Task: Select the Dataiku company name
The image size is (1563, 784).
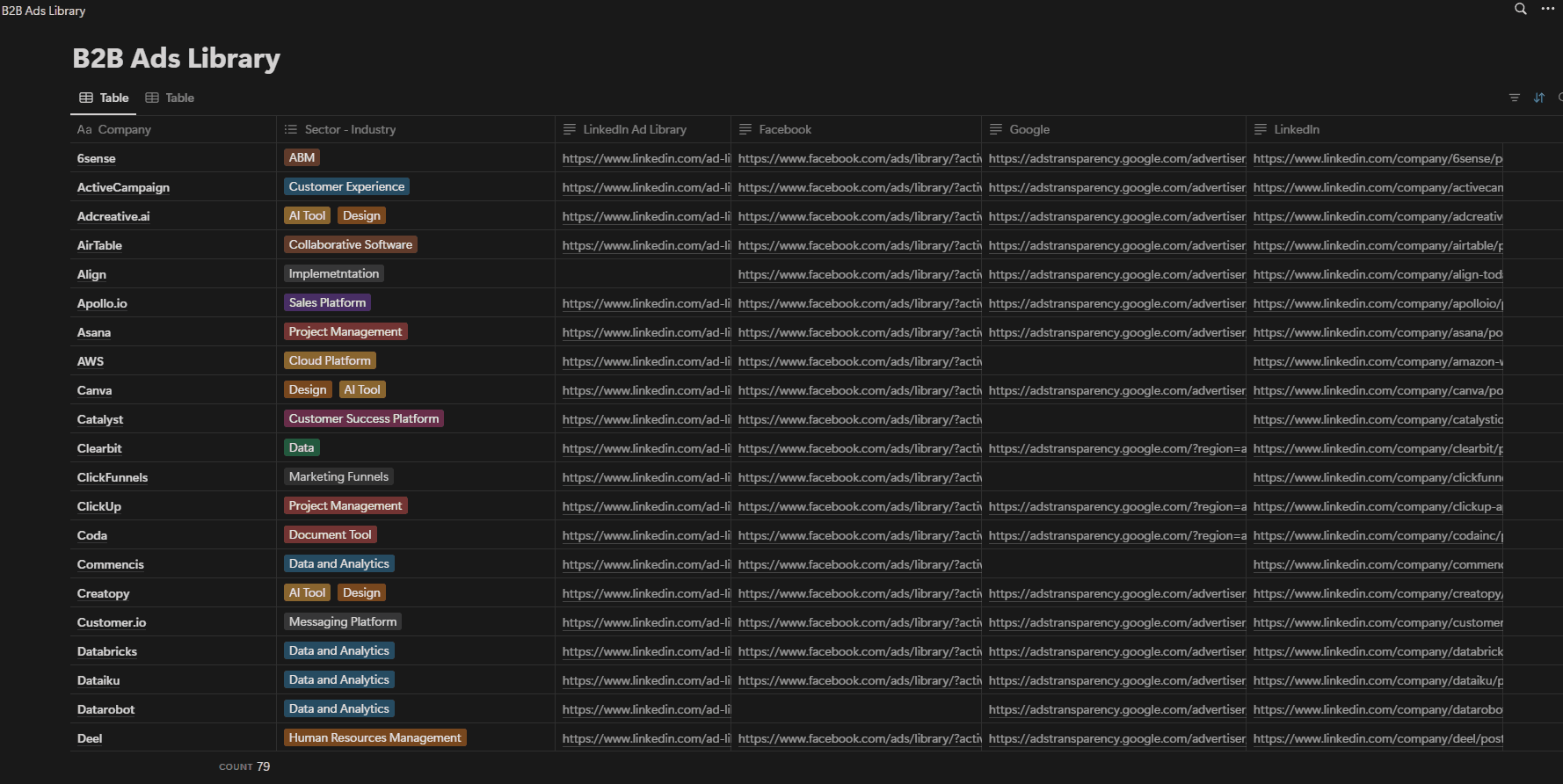Action: 98,680
